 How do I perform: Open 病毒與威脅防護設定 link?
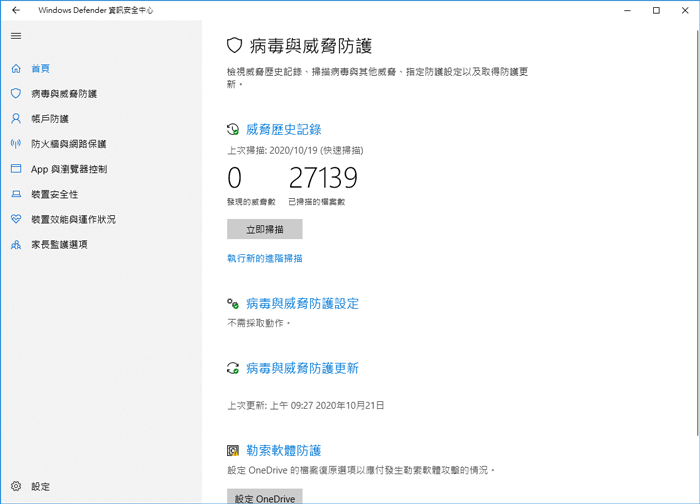click(303, 304)
